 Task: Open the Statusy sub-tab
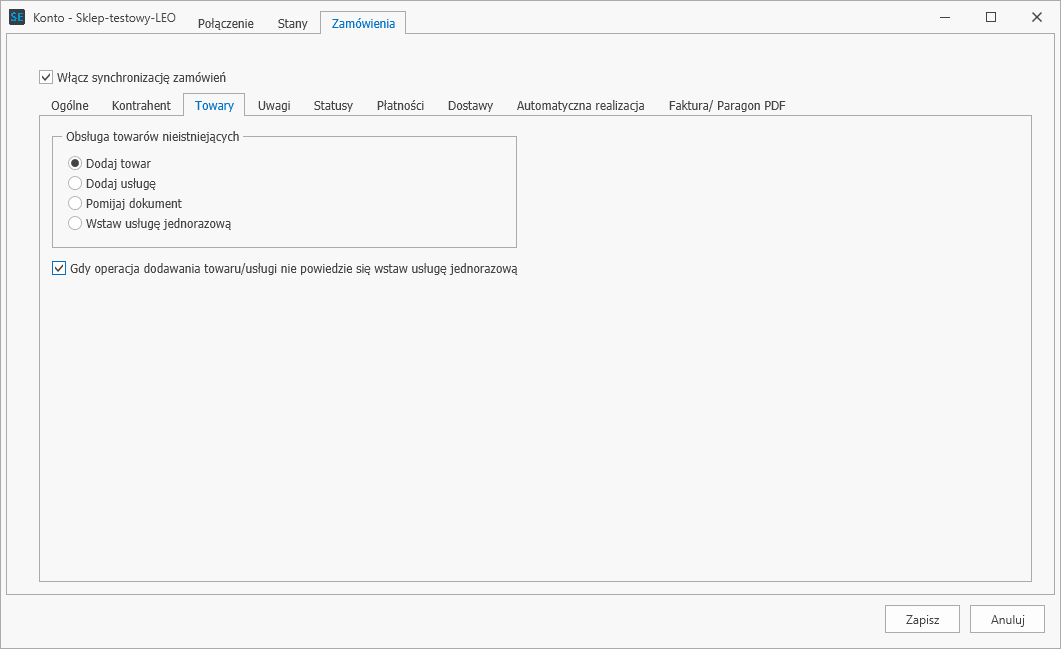point(333,106)
